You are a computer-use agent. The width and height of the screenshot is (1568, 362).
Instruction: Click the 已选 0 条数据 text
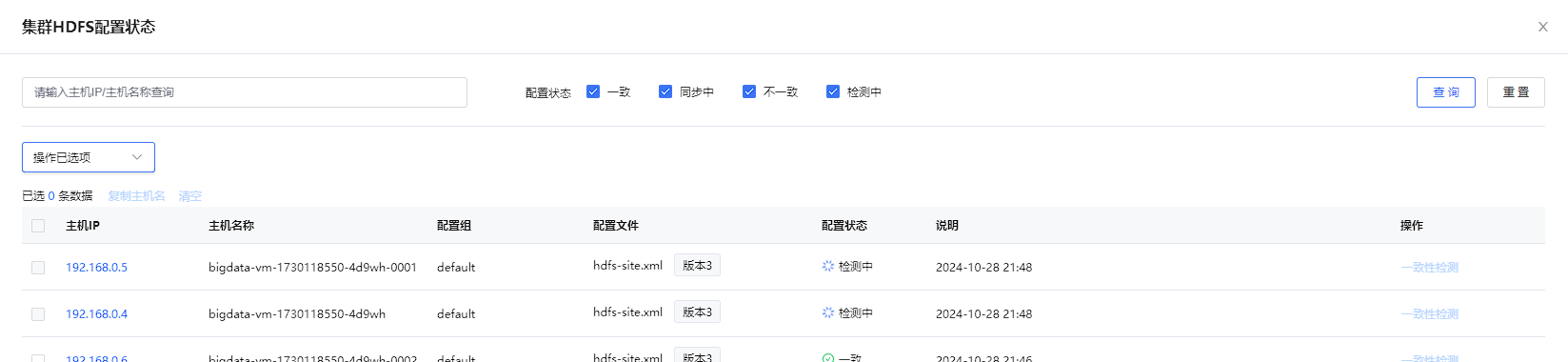point(57,196)
